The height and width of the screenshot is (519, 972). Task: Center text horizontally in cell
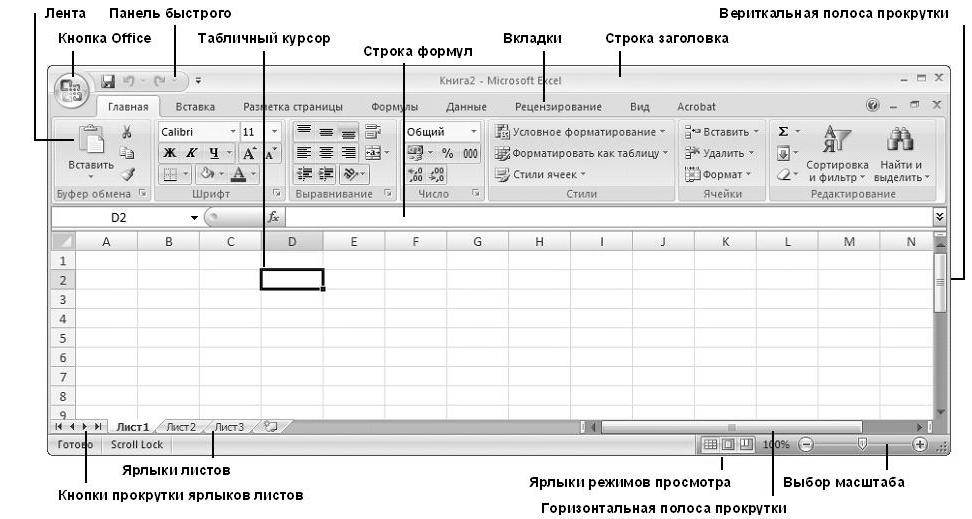tap(326, 153)
